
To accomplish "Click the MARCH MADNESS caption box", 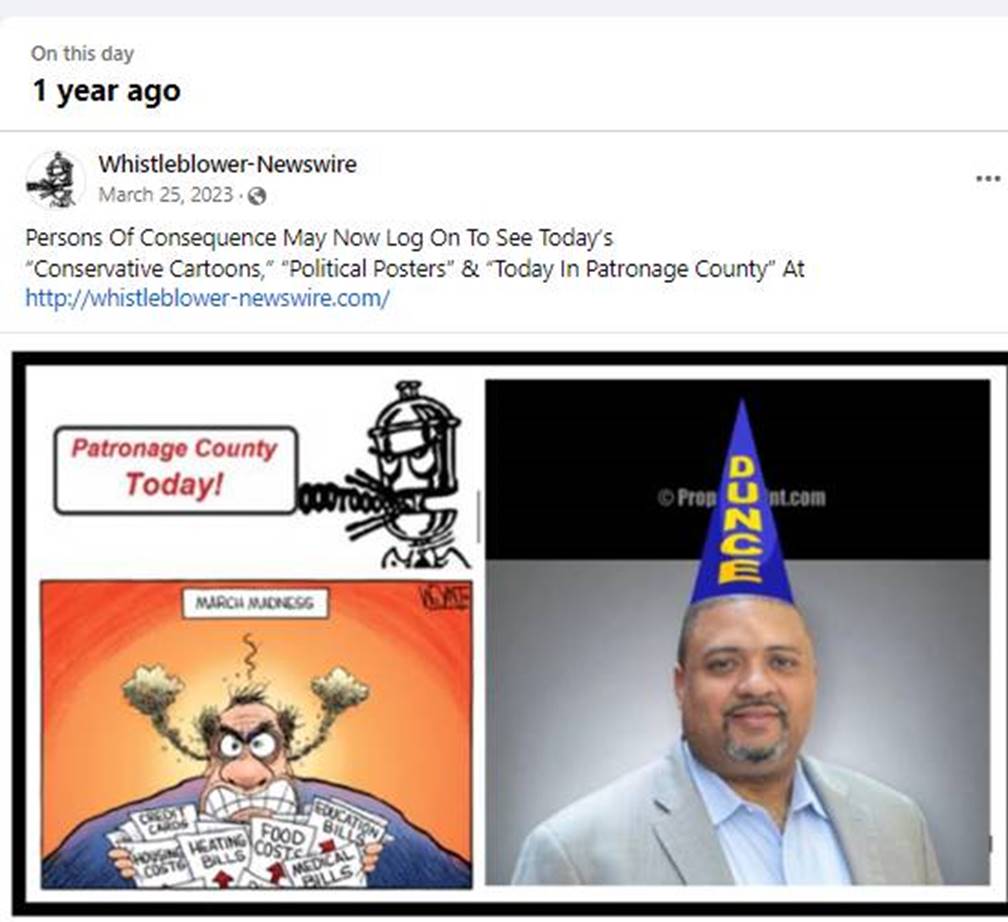I will click(x=255, y=603).
